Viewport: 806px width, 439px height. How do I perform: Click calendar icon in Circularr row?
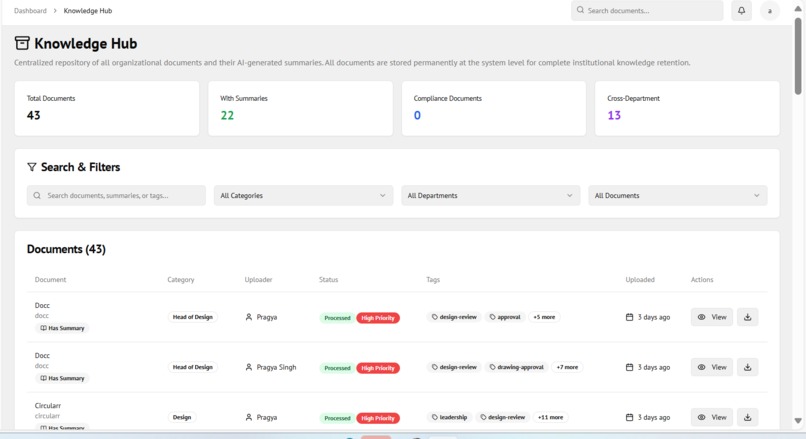click(629, 417)
